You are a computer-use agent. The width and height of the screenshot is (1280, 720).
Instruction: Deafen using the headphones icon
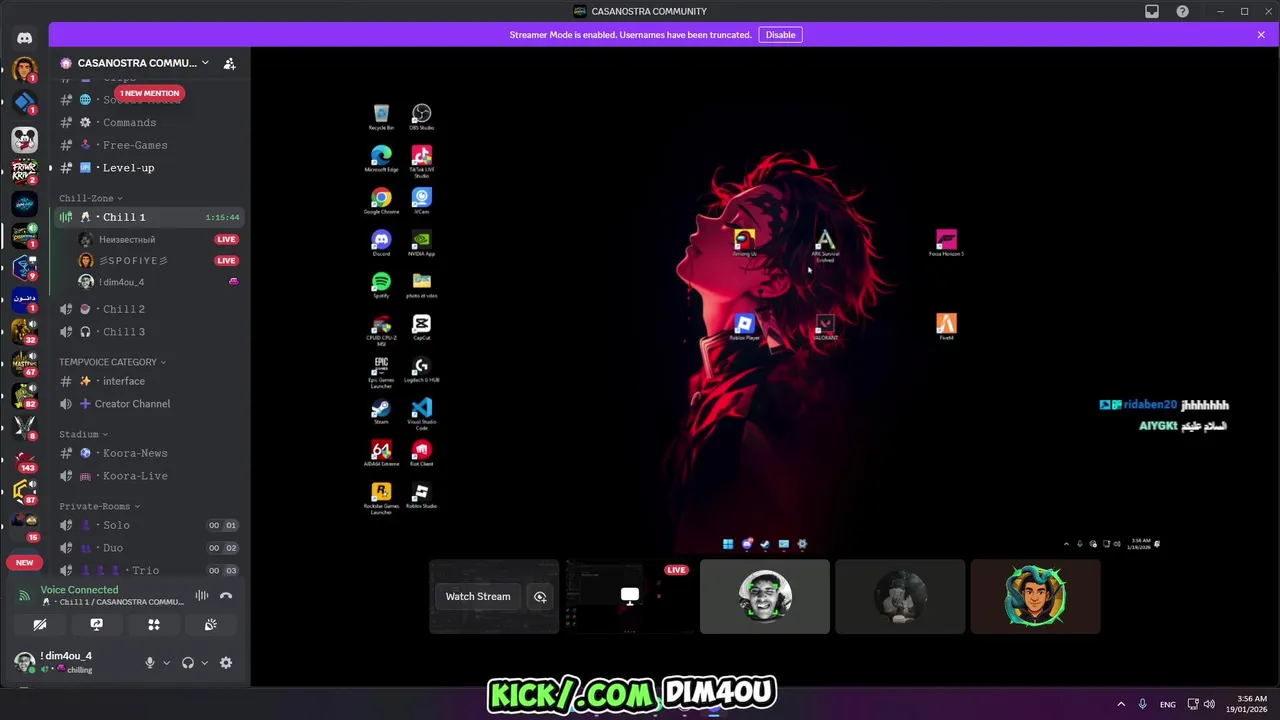(x=188, y=662)
